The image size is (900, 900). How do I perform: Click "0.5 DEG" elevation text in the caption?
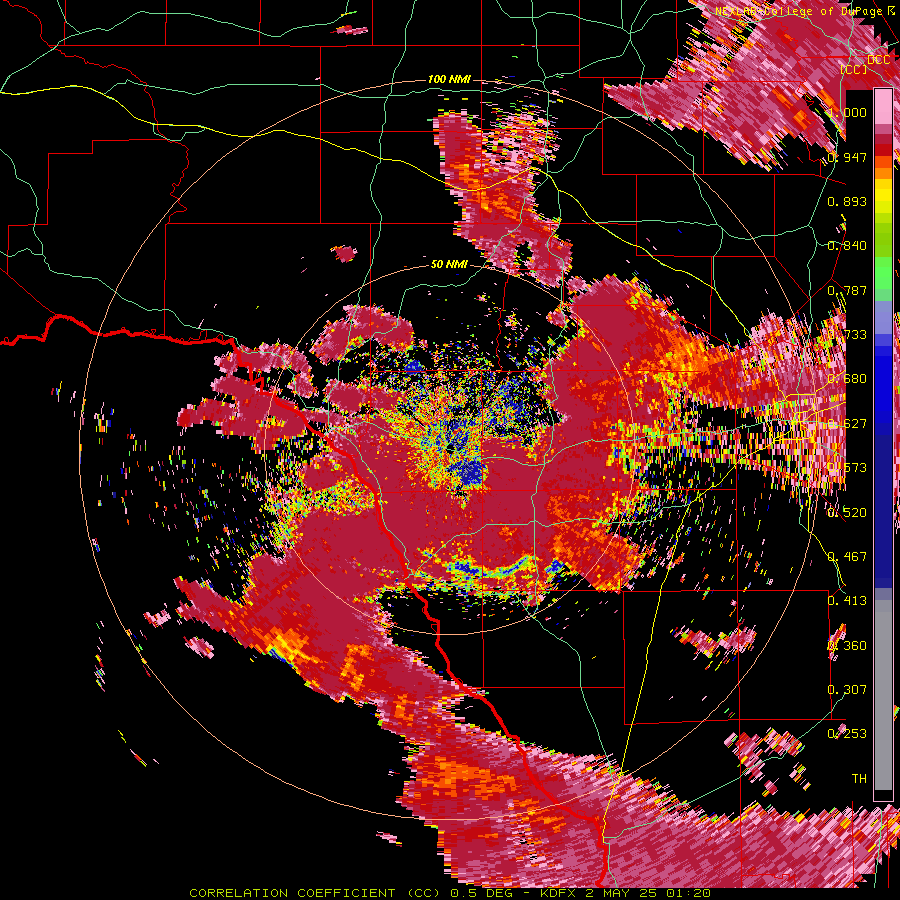(x=481, y=893)
